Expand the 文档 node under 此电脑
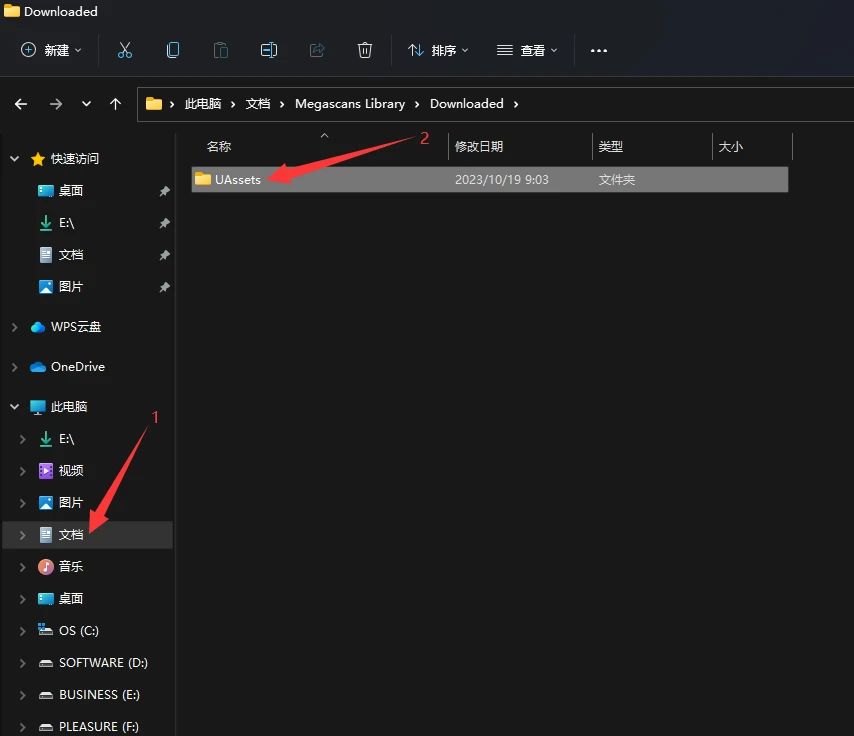The height and width of the screenshot is (736, 854). (x=22, y=535)
